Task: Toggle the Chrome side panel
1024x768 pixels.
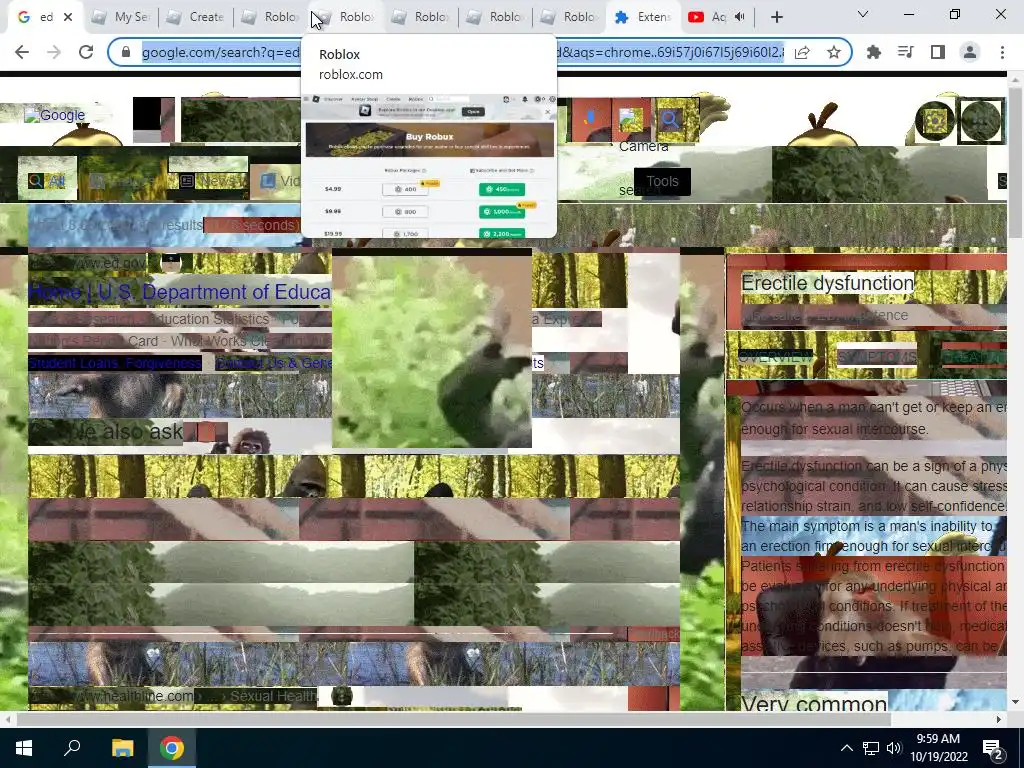Action: coord(938,52)
